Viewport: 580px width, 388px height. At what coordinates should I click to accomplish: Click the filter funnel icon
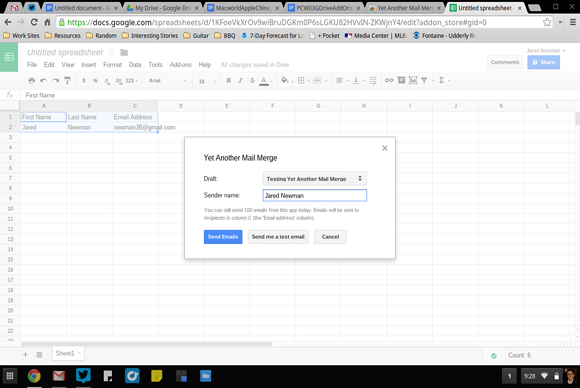424,80
